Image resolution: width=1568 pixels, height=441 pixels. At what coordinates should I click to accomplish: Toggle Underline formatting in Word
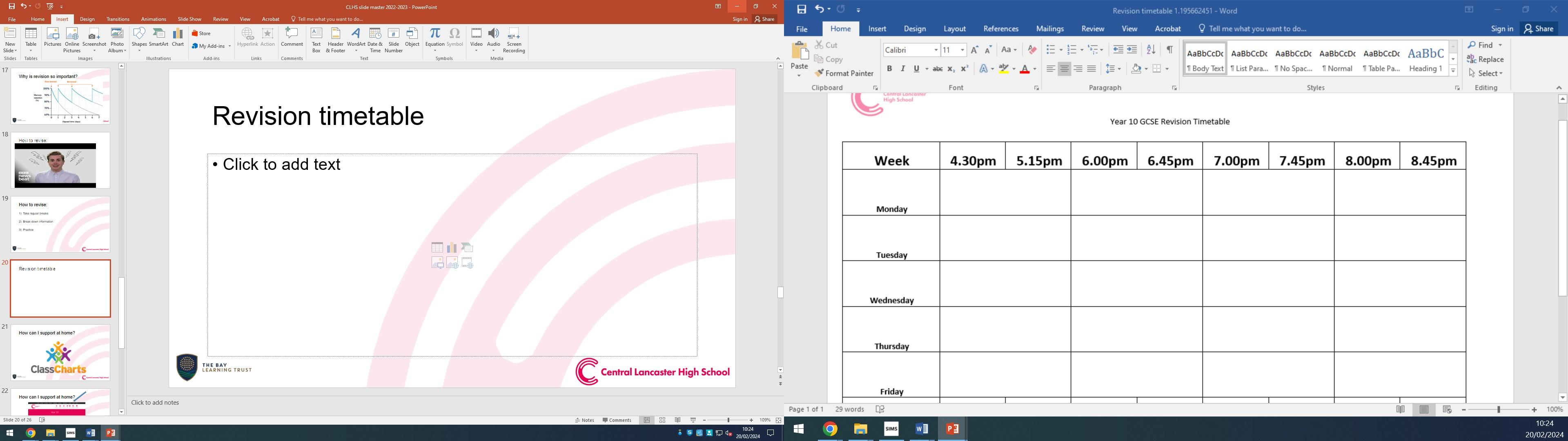(x=917, y=69)
